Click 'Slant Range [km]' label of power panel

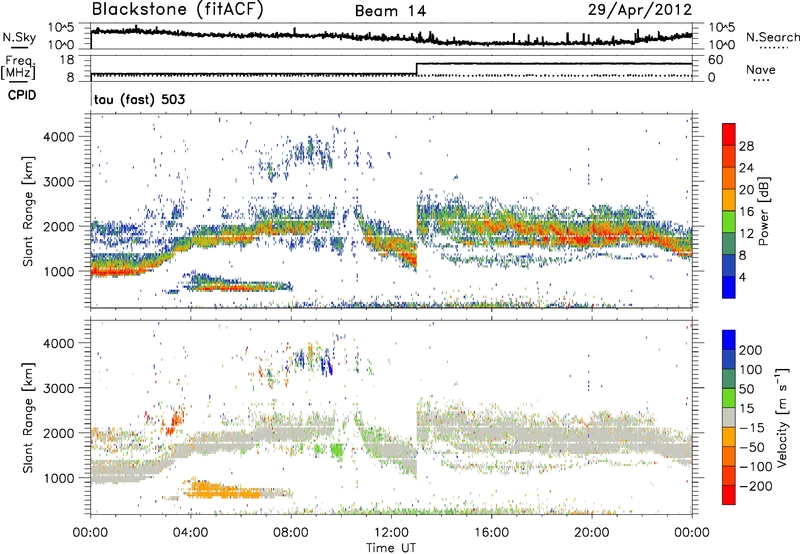[28, 211]
